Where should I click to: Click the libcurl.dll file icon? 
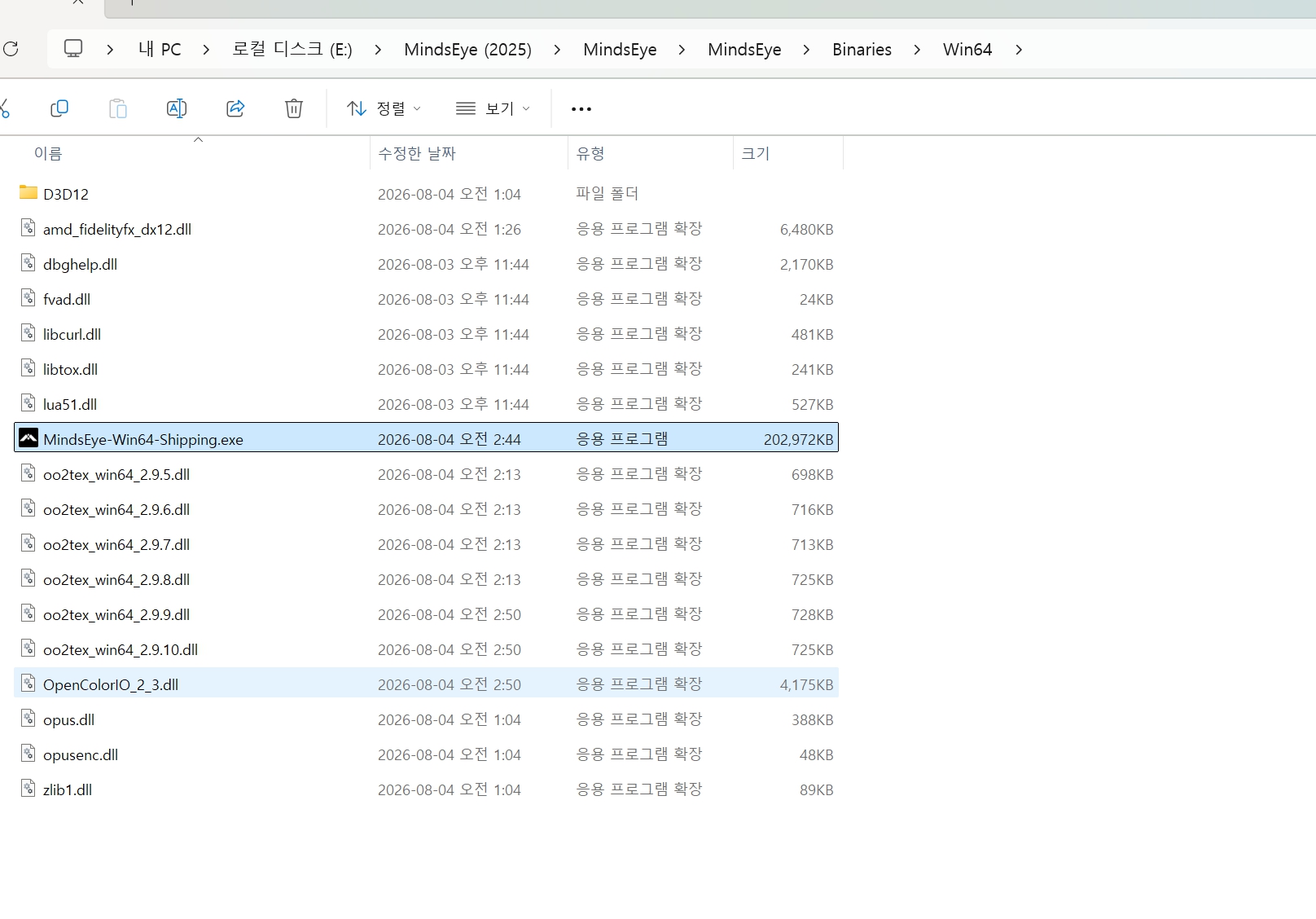pyautogui.click(x=29, y=333)
